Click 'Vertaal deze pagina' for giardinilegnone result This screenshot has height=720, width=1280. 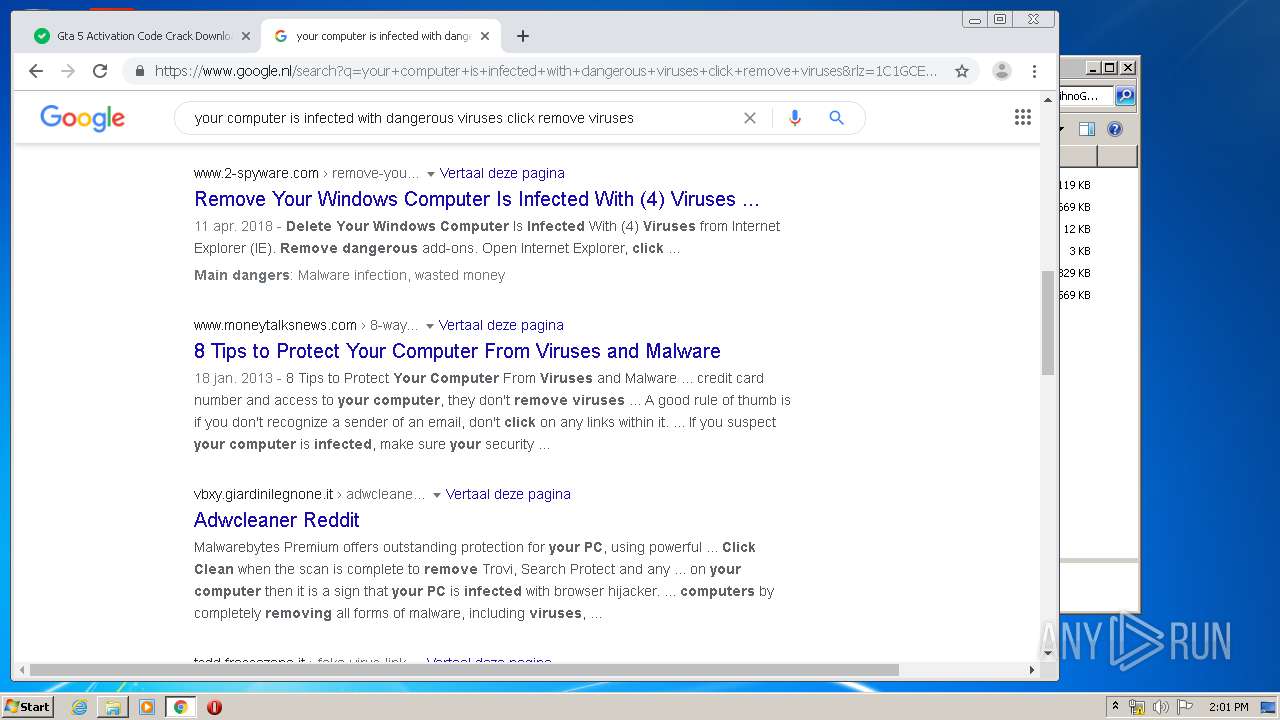[x=508, y=494]
